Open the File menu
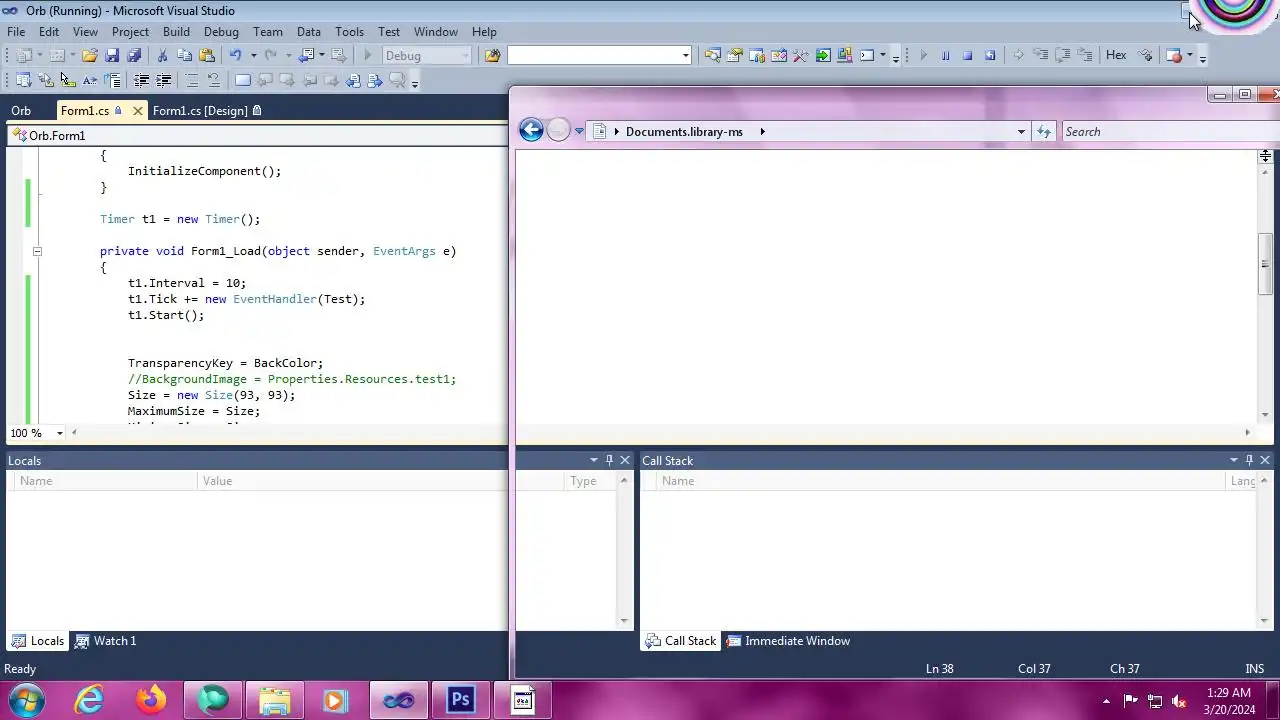 point(17,32)
